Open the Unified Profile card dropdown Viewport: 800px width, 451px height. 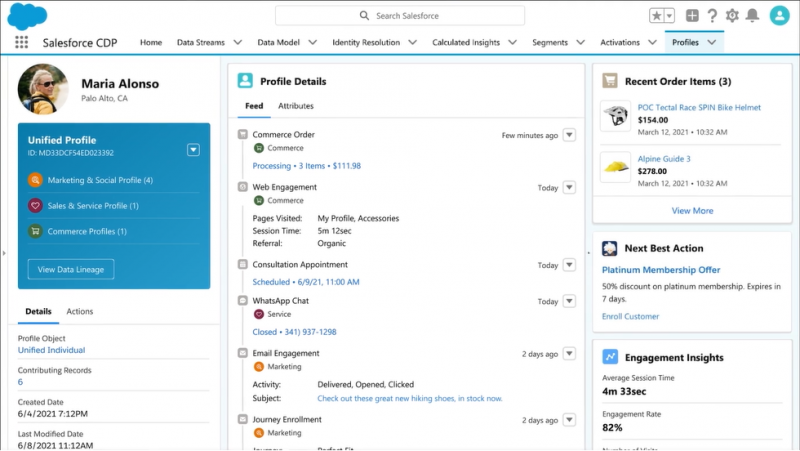(193, 149)
